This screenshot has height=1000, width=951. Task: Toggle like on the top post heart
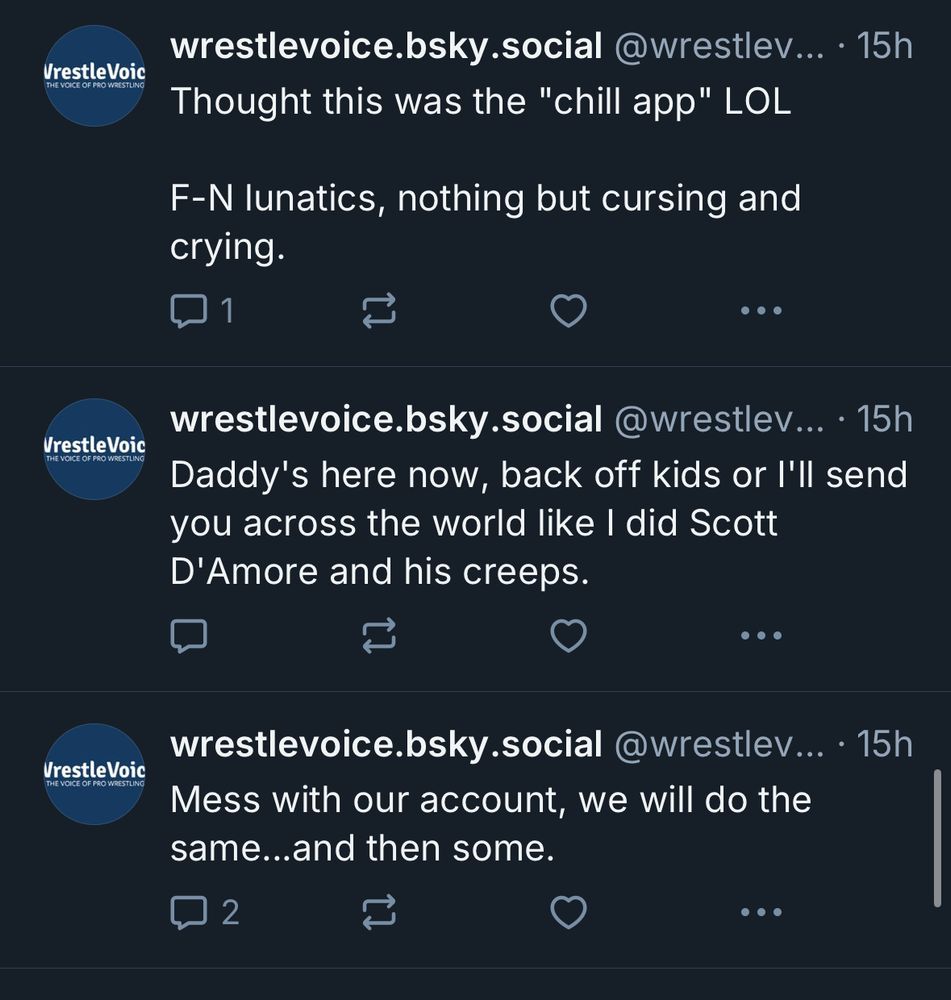[568, 311]
